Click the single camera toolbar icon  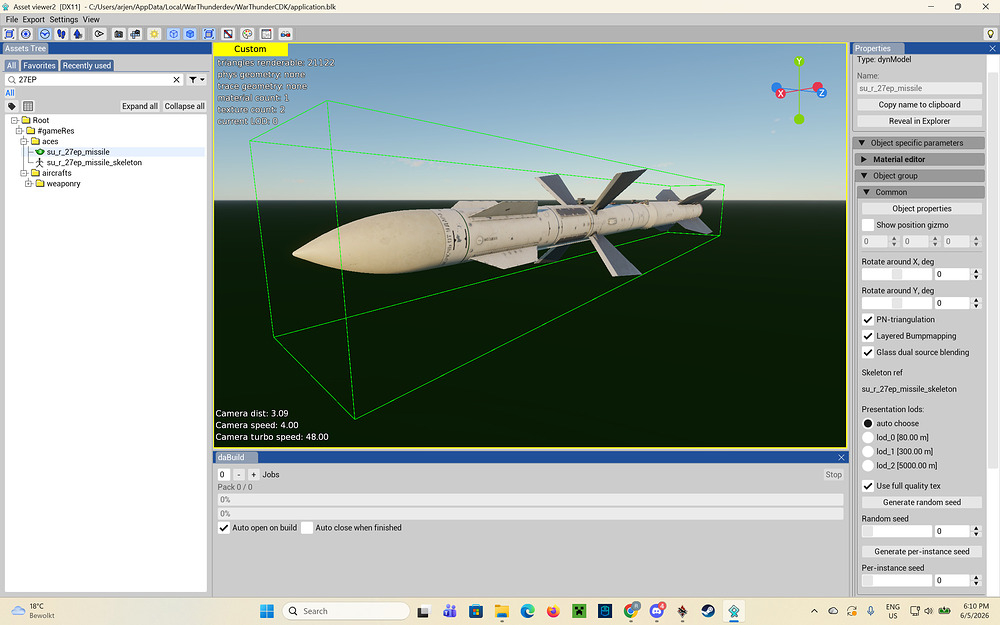pos(119,34)
